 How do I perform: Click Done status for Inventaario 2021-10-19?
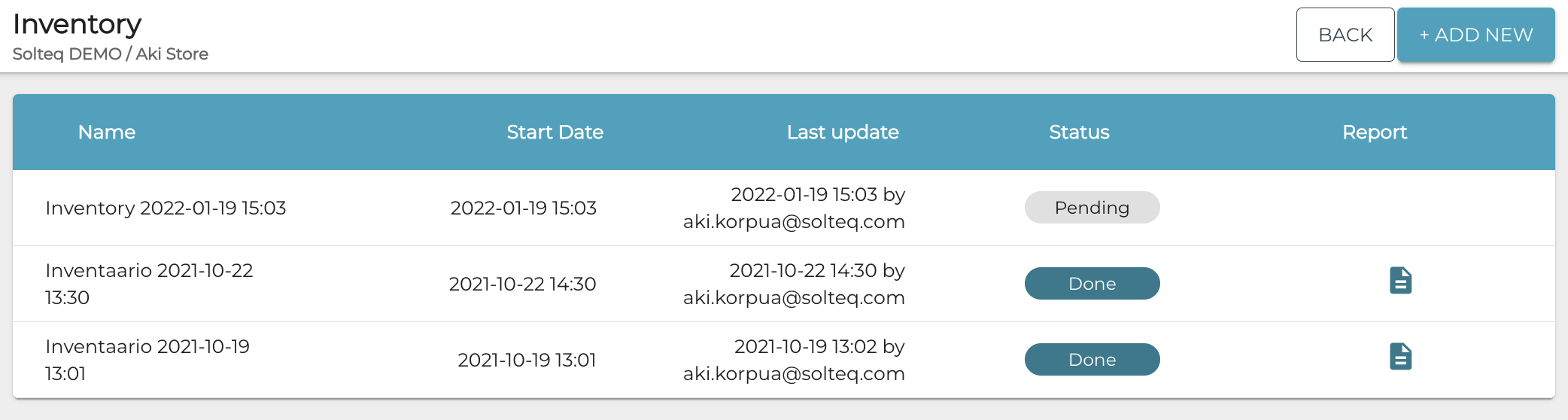1092,360
